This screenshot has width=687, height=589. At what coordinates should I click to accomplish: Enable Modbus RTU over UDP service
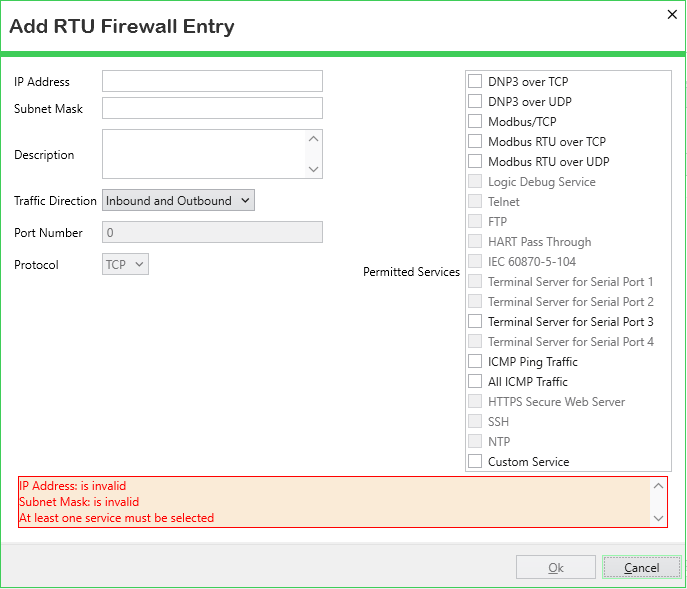point(475,162)
